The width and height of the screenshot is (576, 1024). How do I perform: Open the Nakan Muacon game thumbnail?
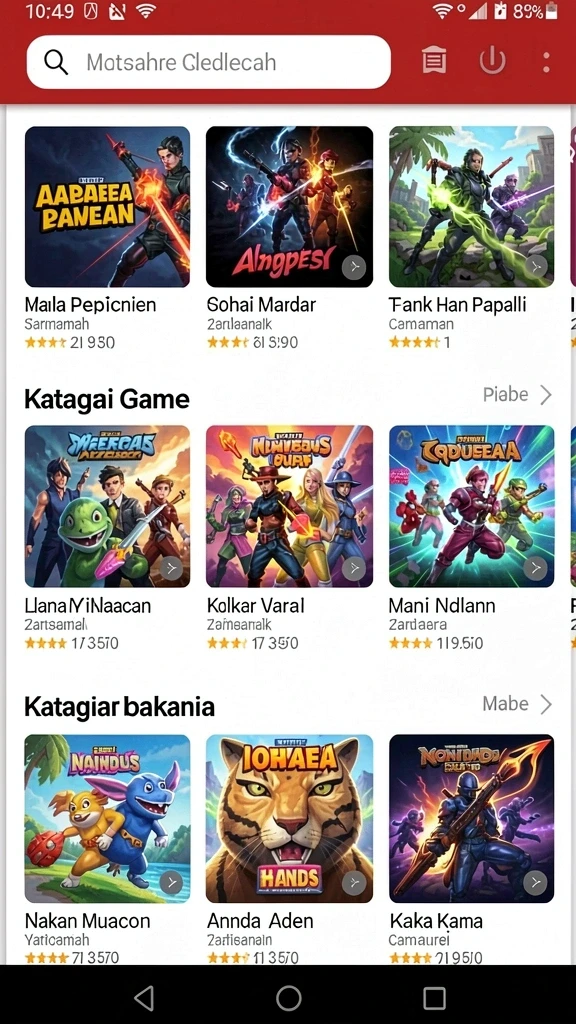tap(108, 818)
